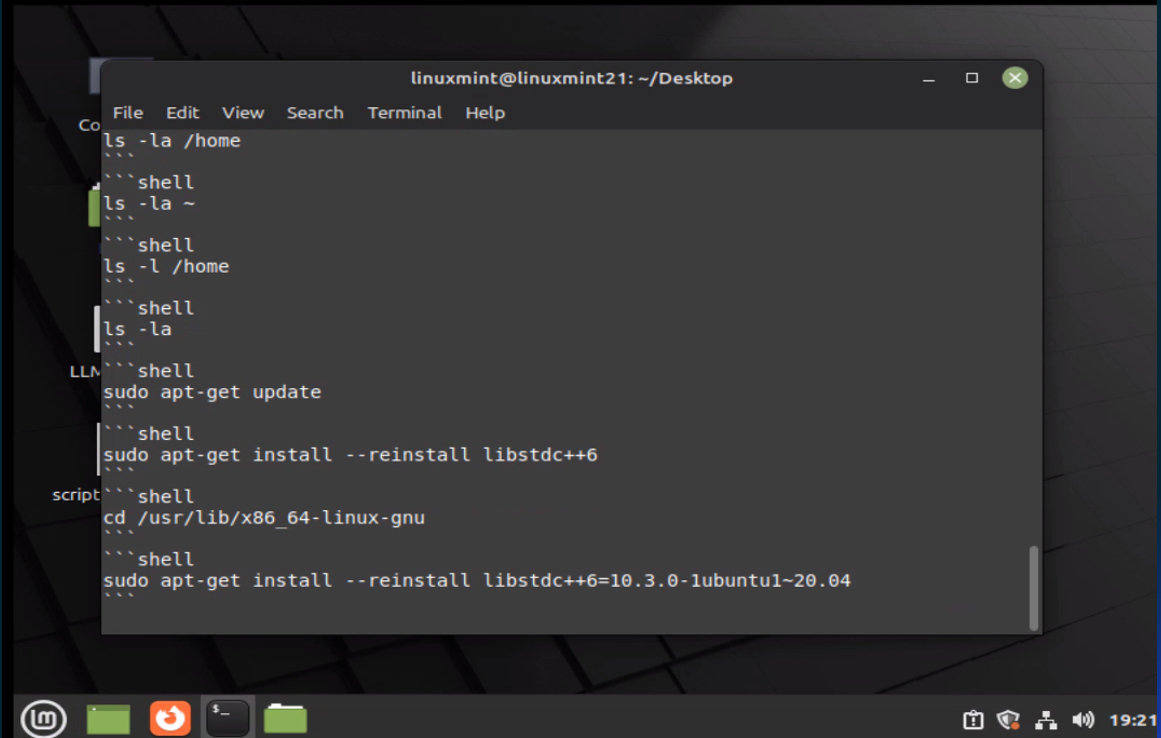Minimize the terminal window
Screen dimensions: 1161x738
[x=929, y=78]
